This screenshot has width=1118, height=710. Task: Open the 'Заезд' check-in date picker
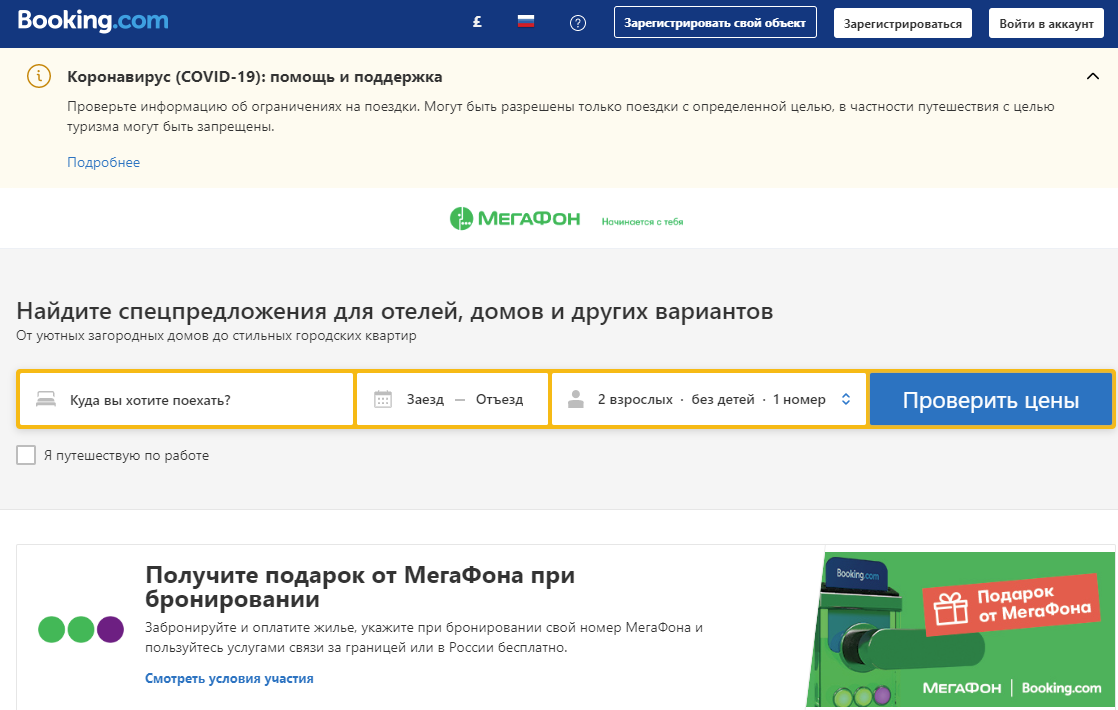[425, 399]
